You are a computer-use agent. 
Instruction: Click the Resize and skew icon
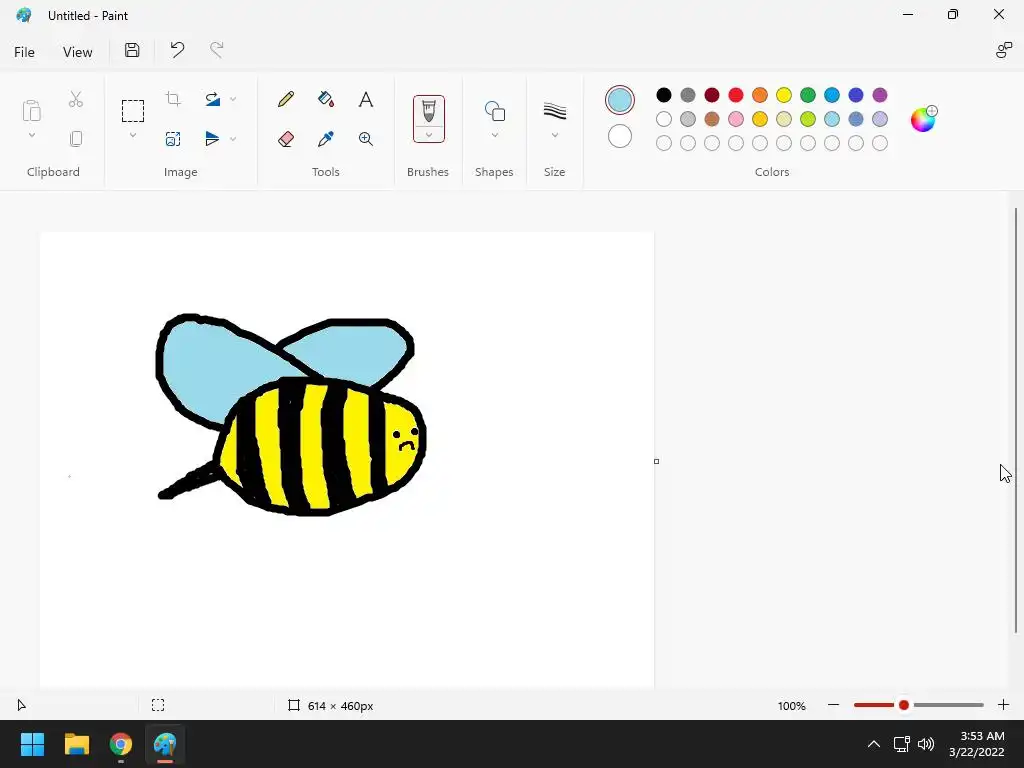click(x=173, y=138)
